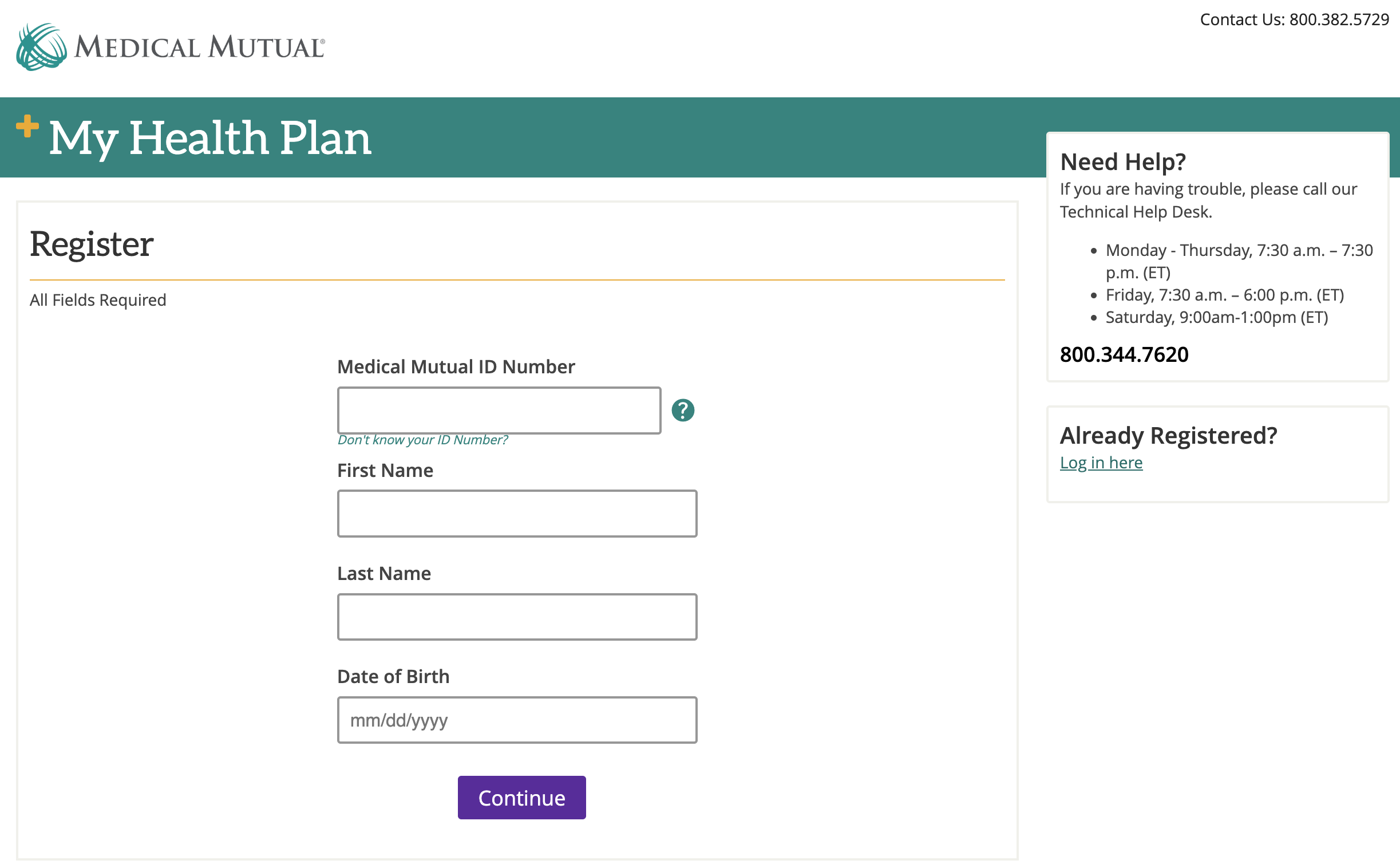Click the 800.344.7620 help desk number

[x=1124, y=354]
